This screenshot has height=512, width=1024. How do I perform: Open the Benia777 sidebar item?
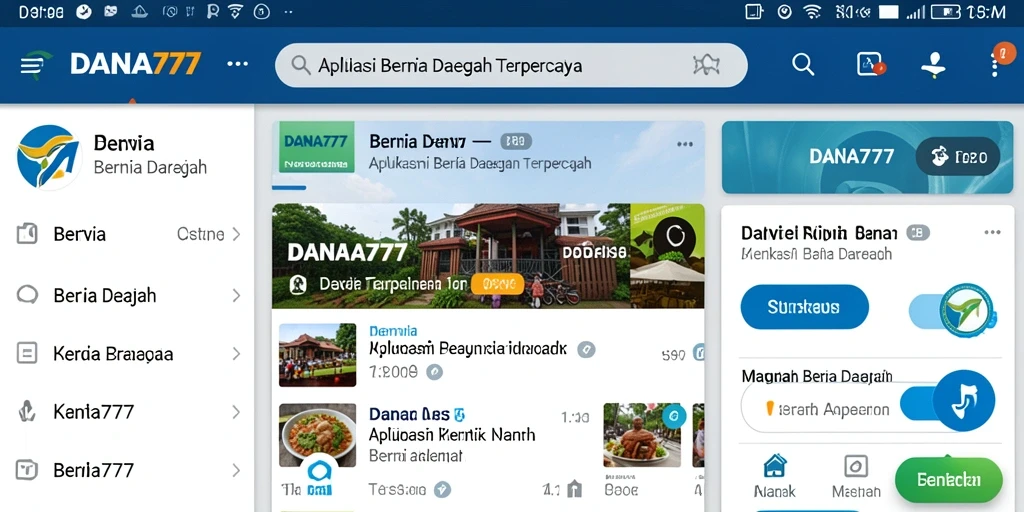coord(127,470)
